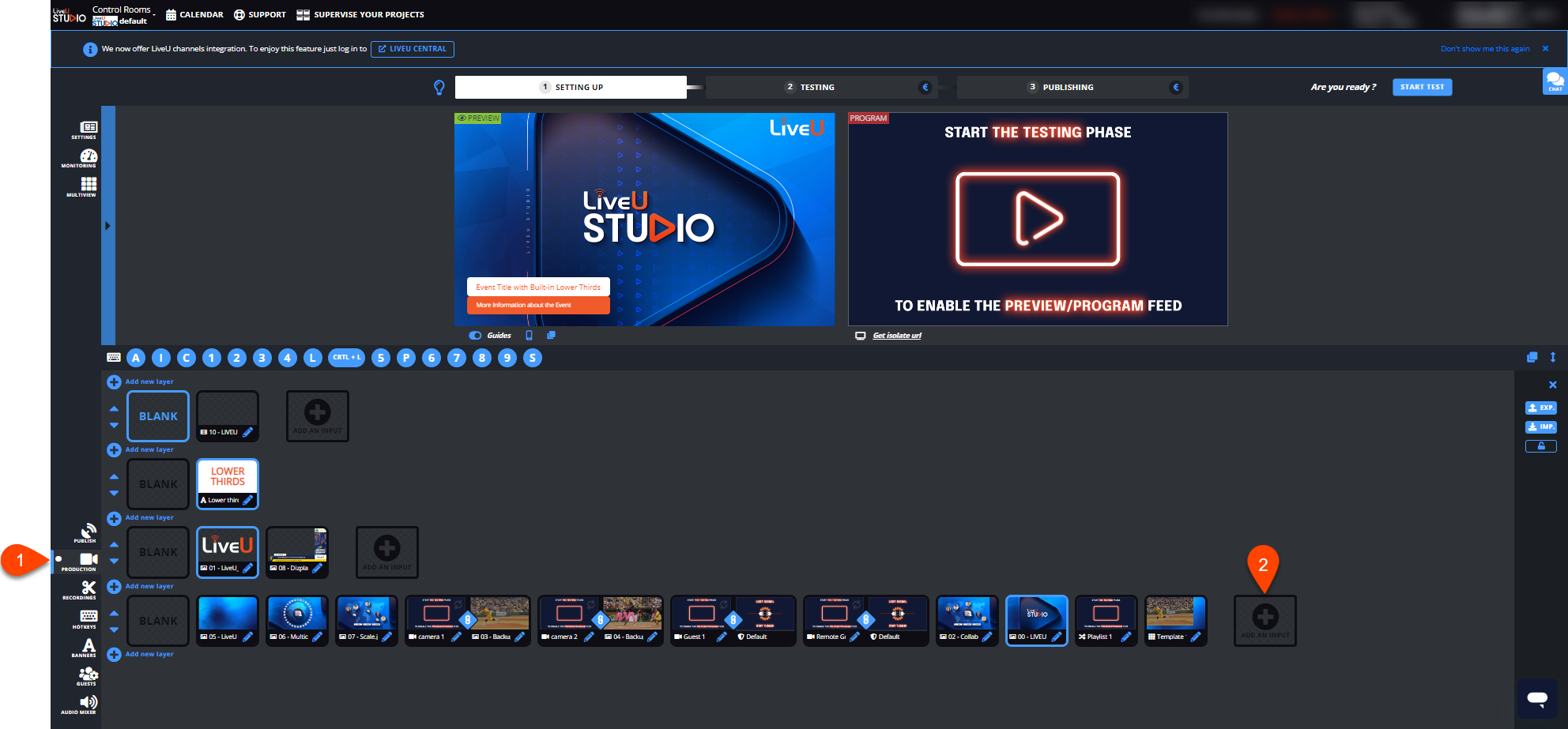Edit the Template input pencil icon
Viewport: 1568px width, 729px height.
1196,637
